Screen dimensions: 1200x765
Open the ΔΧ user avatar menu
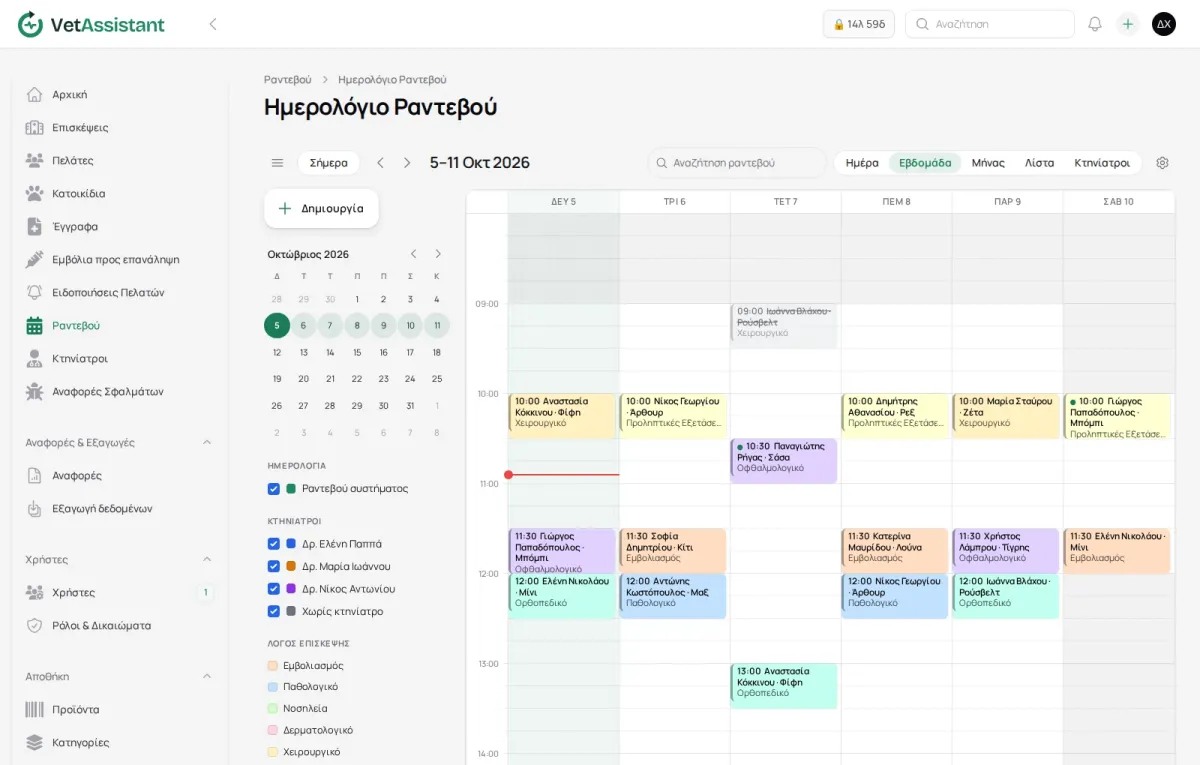(1164, 24)
